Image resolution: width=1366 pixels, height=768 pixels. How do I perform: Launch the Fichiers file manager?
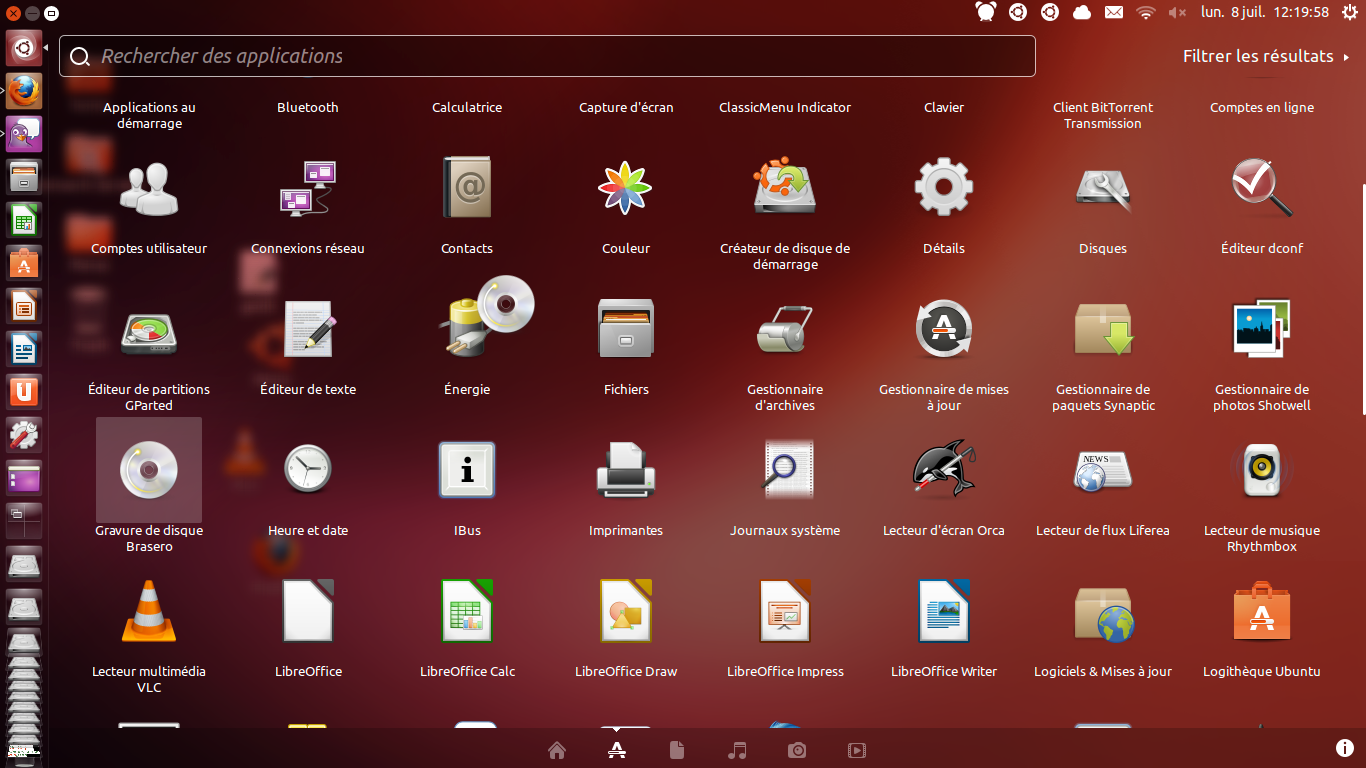(x=626, y=329)
